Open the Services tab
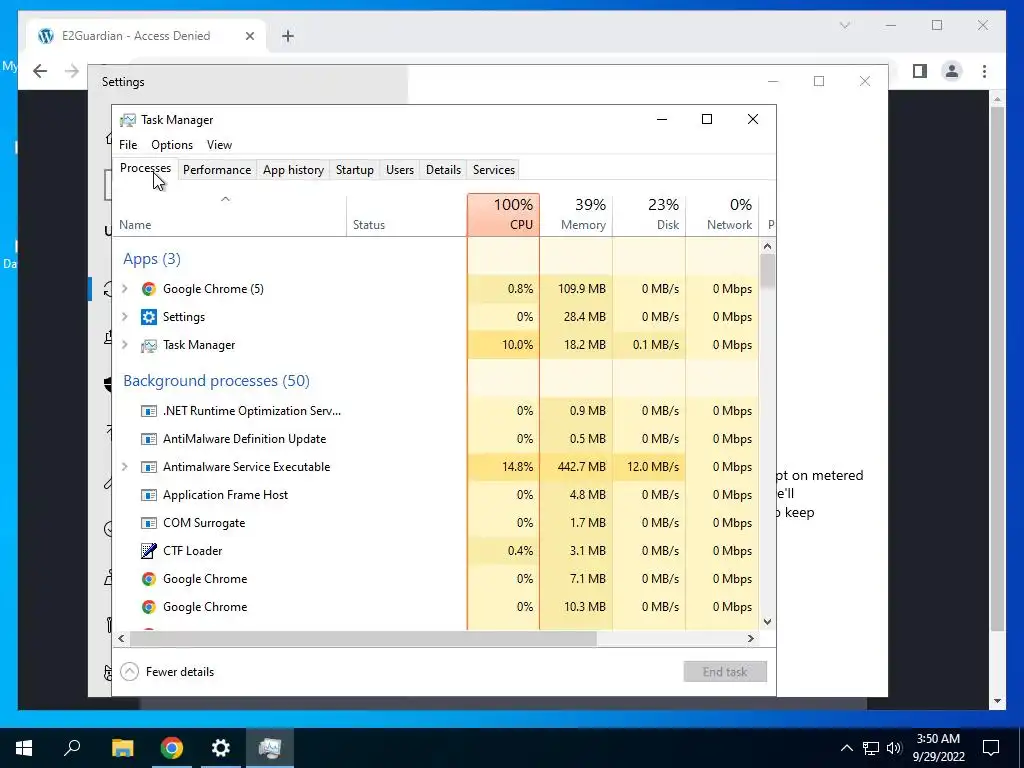Screen dimensions: 1024x768 494,170
